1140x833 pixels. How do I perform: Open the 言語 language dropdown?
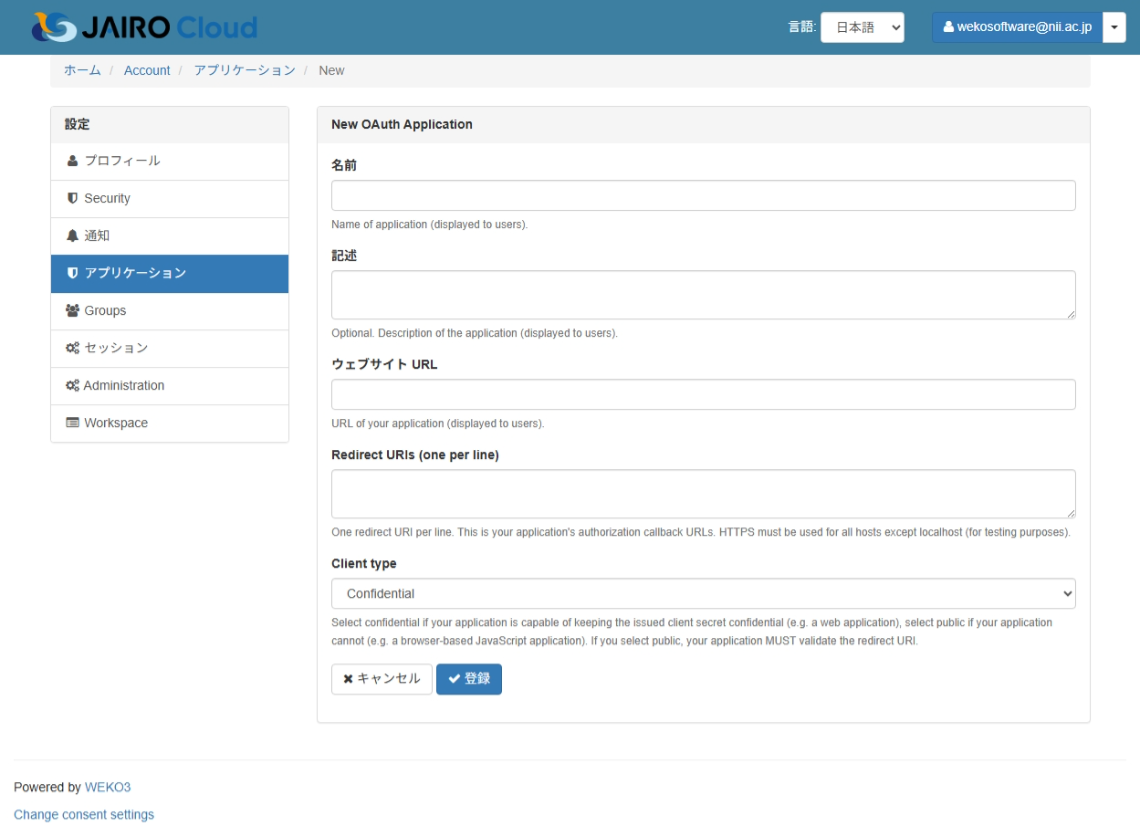click(x=862, y=28)
